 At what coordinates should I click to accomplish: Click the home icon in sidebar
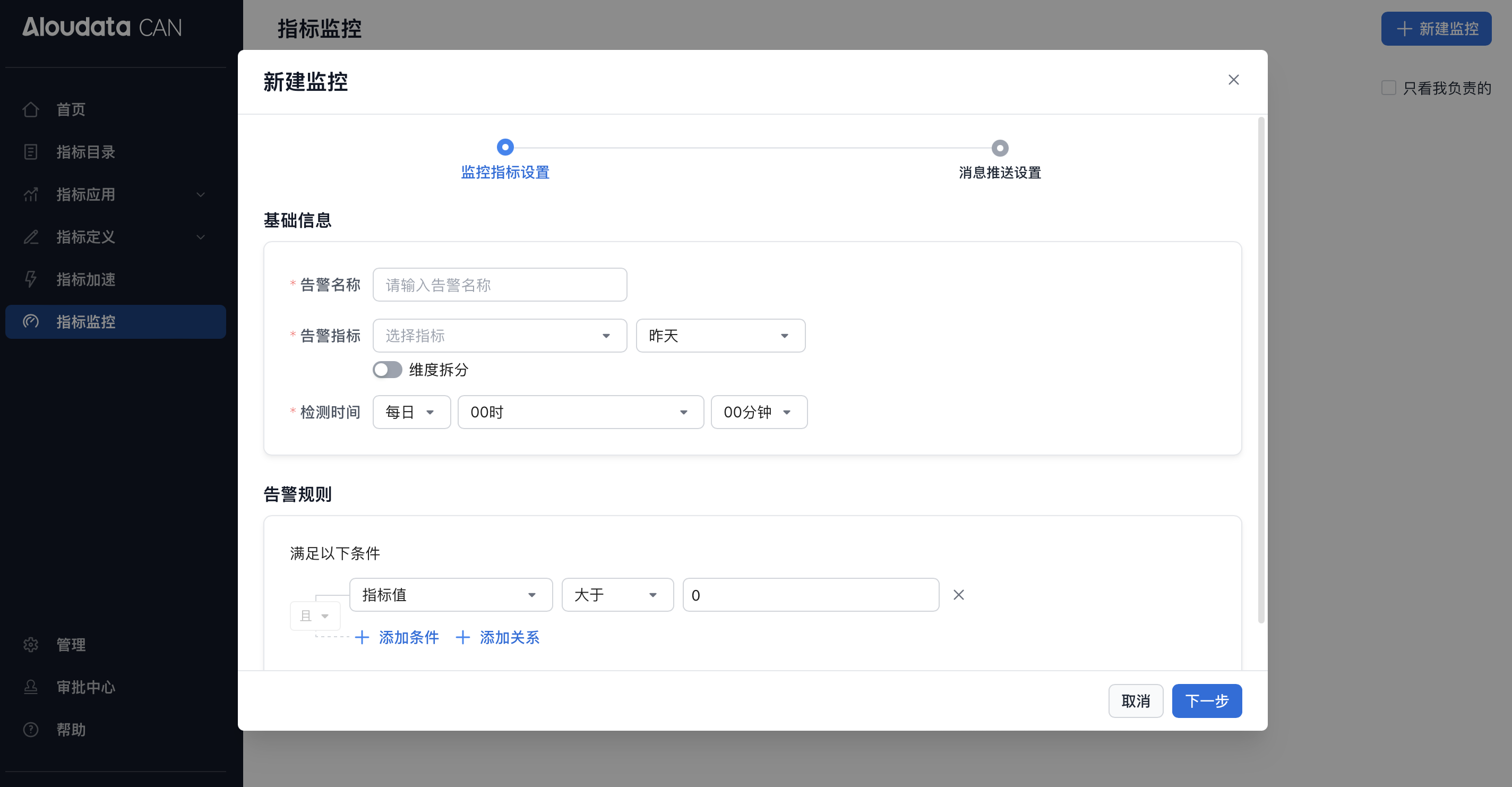point(30,109)
